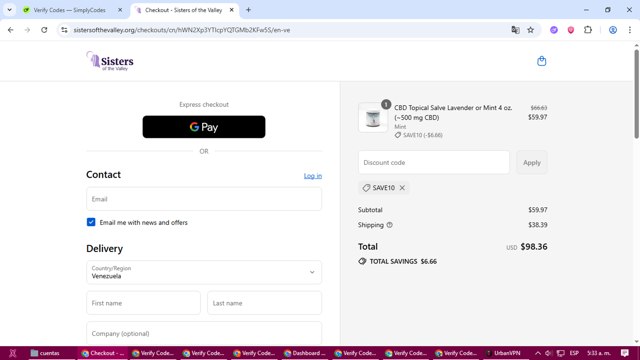Switch to Verify Codes SimplyCodes tab
This screenshot has height=360, width=640.
(x=69, y=10)
